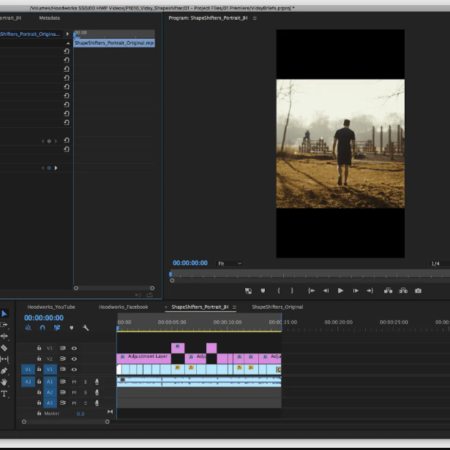Image resolution: width=450 pixels, height=450 pixels.
Task: Toggle sequence nesting button in timeline
Action: (x=28, y=328)
